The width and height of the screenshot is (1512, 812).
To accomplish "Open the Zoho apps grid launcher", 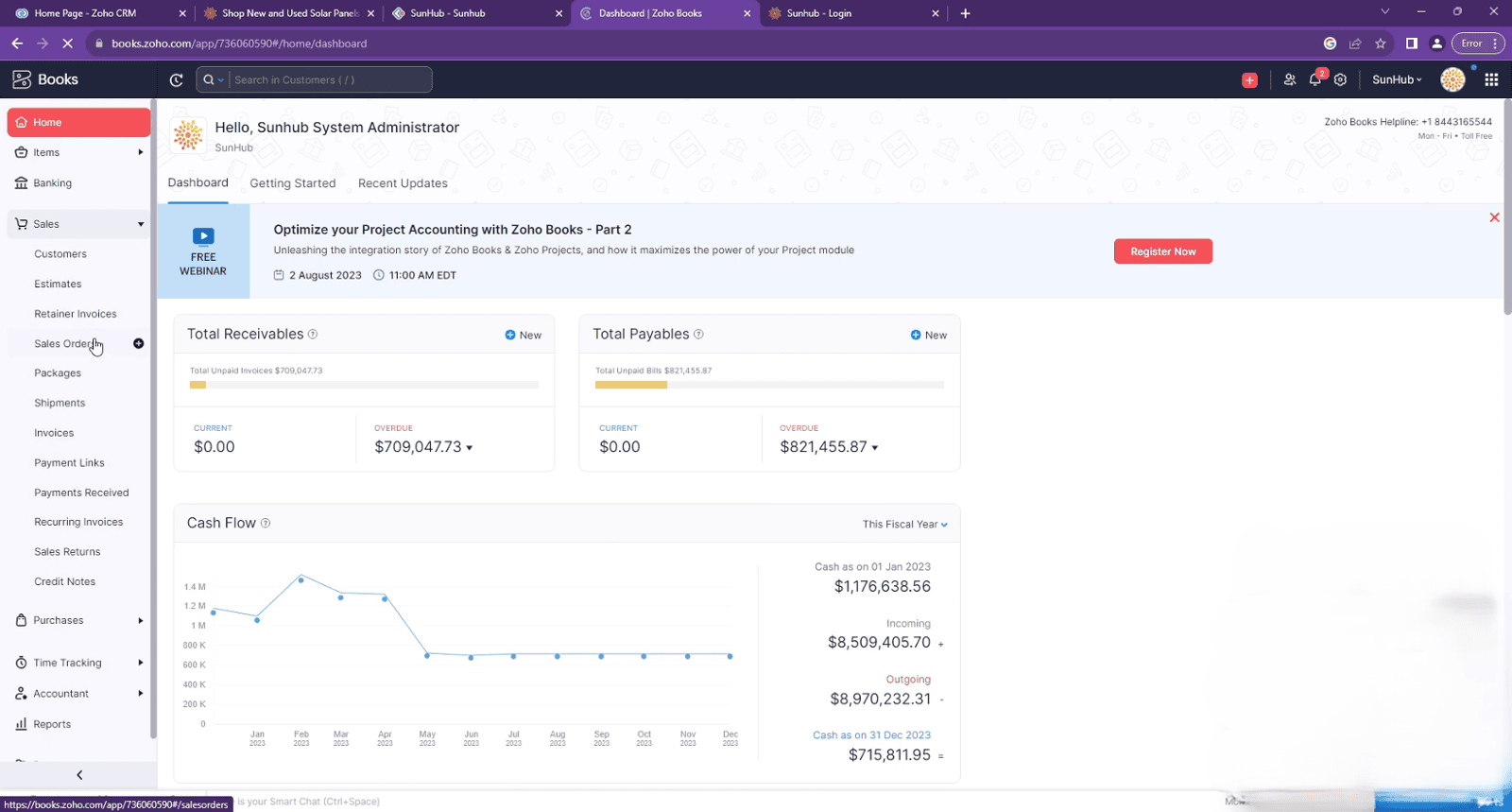I will pos(1491,80).
